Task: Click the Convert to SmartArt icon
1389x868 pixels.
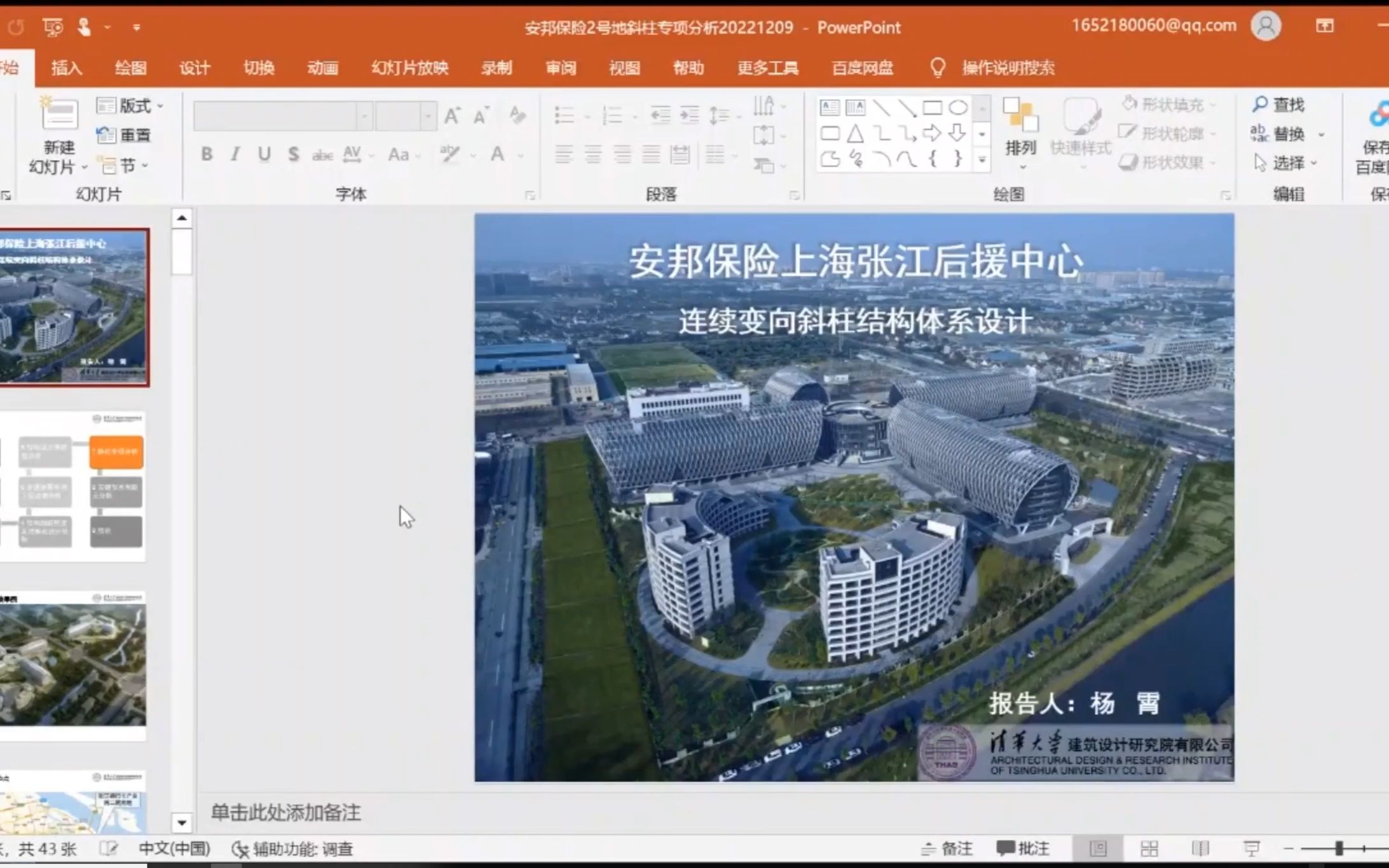Action: pos(765,166)
